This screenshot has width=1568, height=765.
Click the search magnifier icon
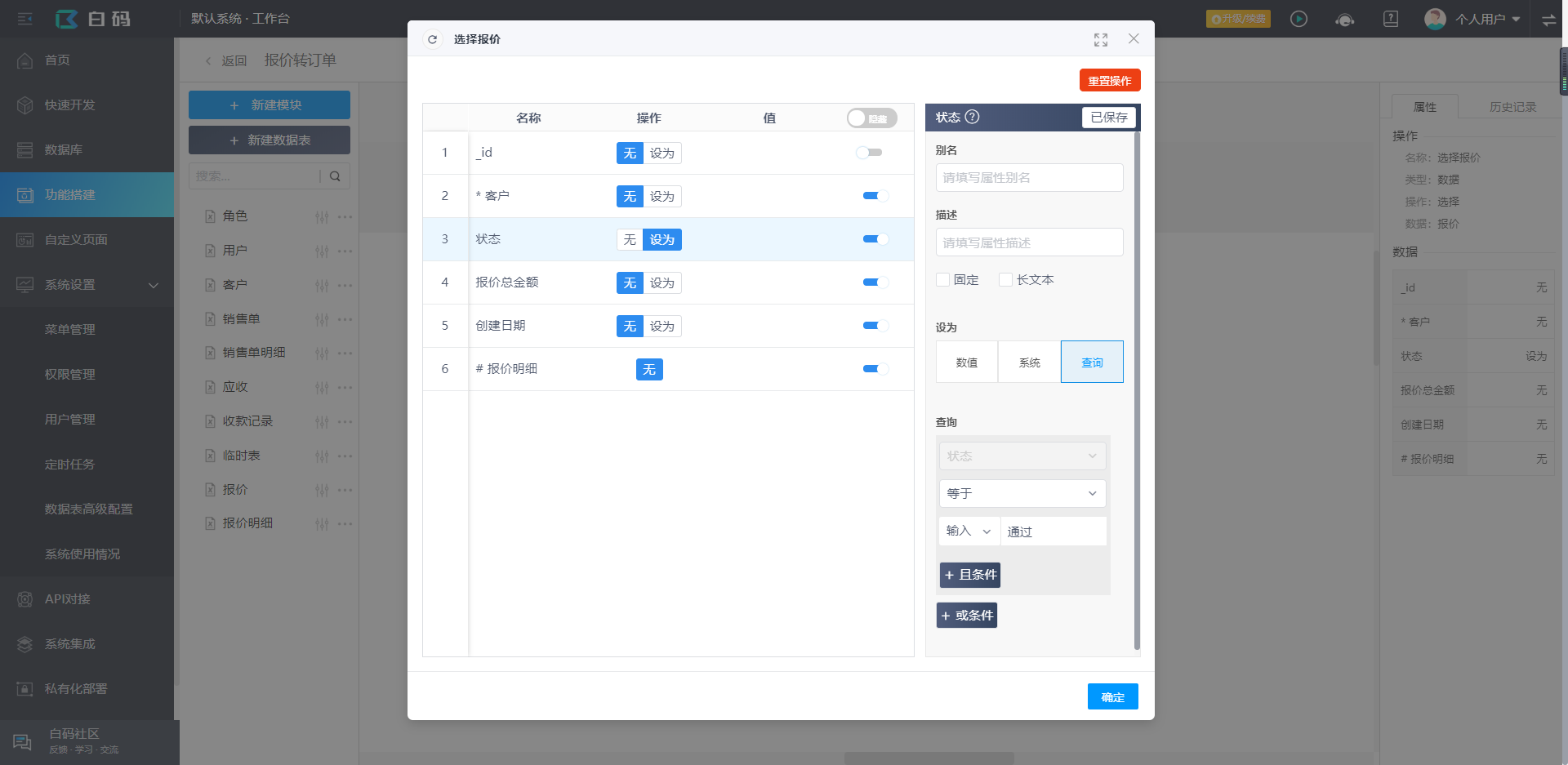point(335,176)
